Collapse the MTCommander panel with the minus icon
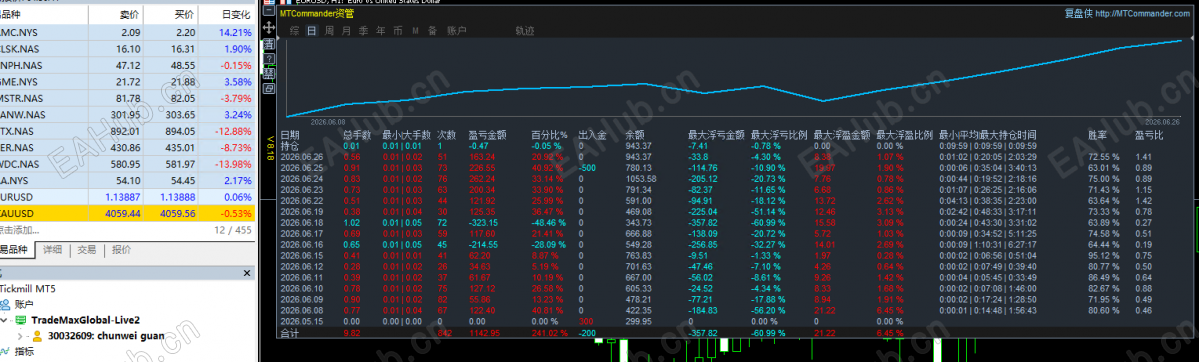 (268, 11)
